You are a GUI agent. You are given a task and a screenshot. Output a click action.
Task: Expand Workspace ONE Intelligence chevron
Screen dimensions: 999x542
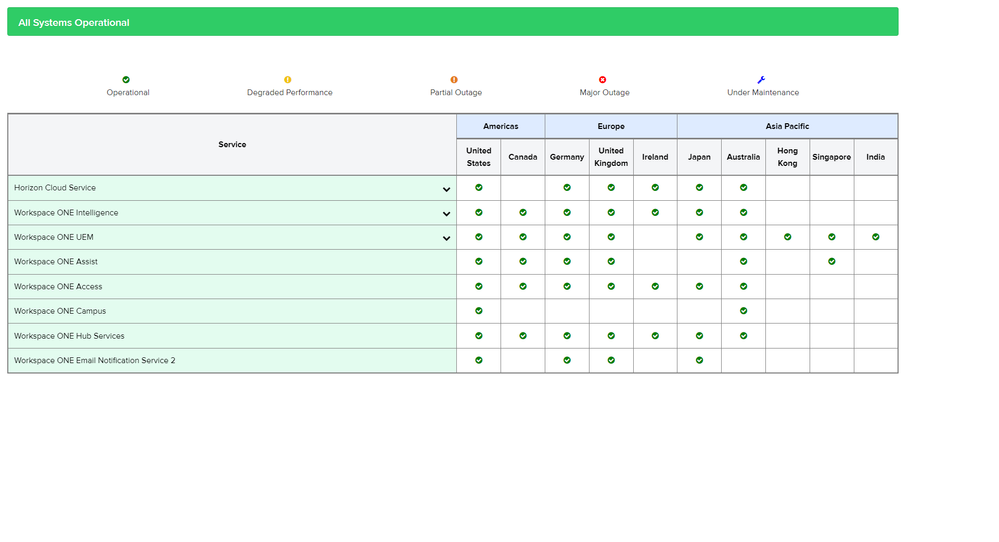click(446, 214)
